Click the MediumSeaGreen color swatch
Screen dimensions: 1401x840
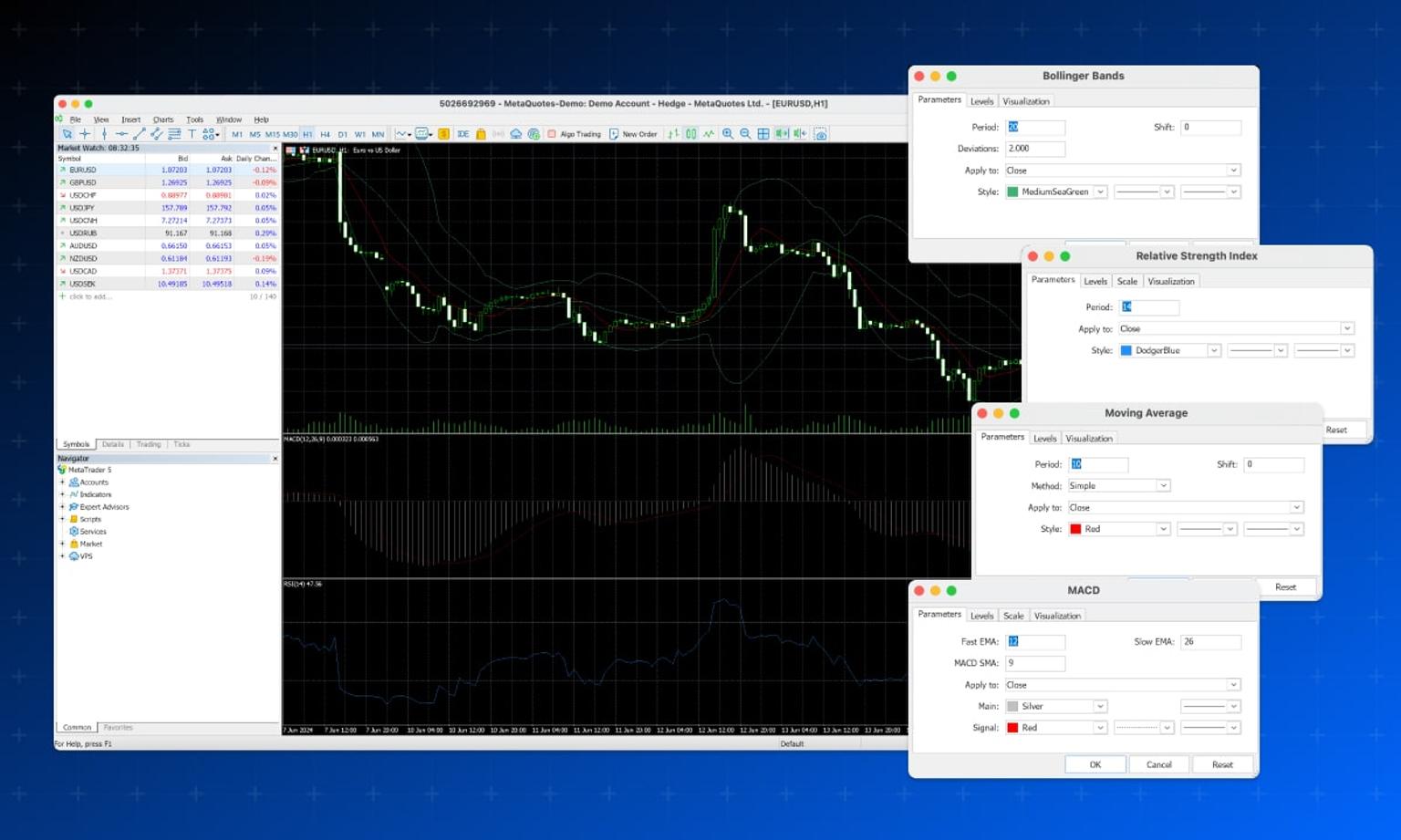point(1012,192)
